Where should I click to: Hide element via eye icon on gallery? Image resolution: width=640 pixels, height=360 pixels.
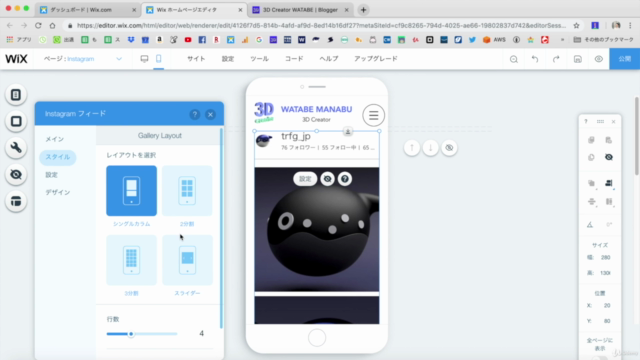tap(327, 179)
